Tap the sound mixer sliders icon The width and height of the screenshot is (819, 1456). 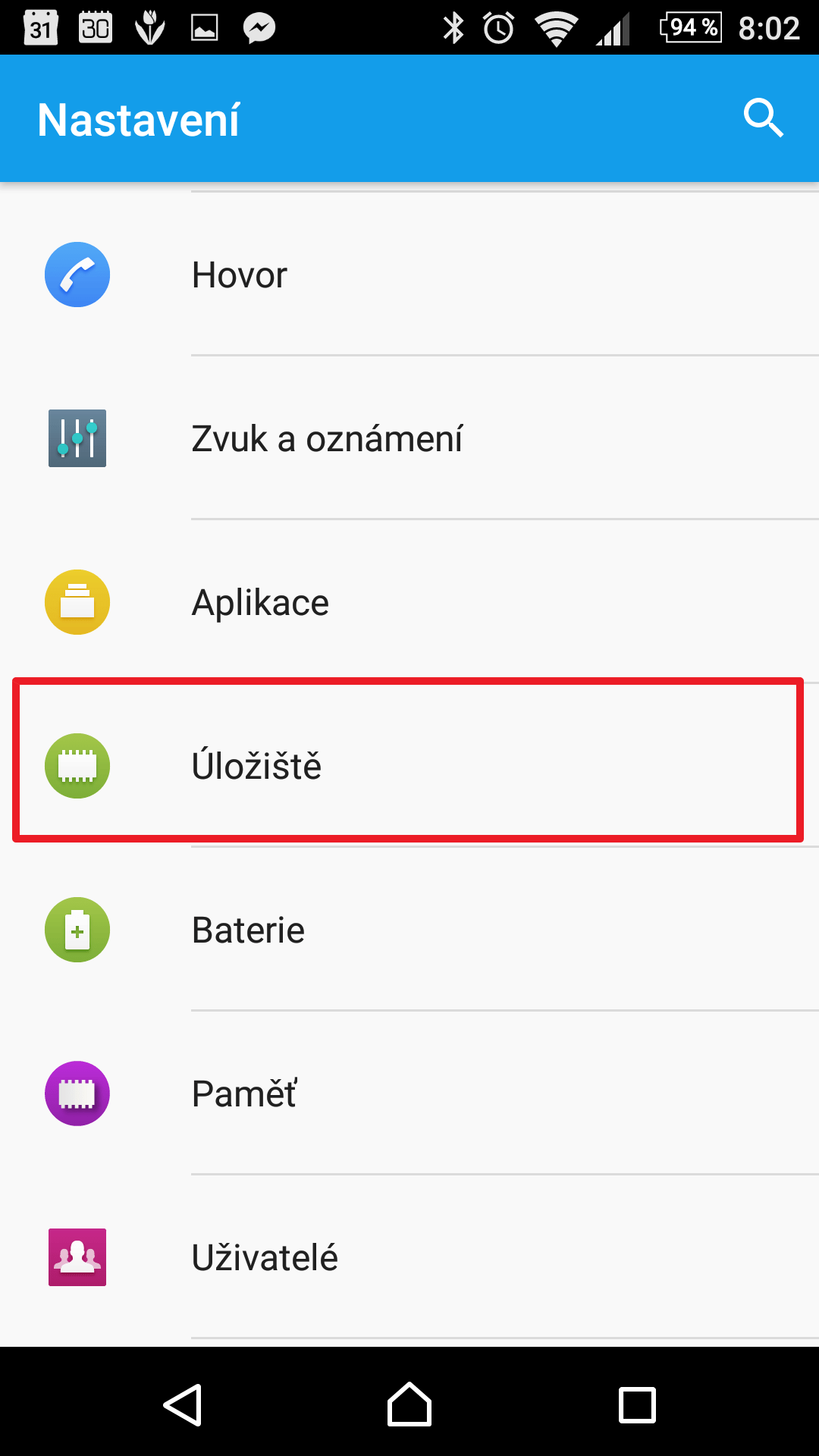tap(77, 438)
